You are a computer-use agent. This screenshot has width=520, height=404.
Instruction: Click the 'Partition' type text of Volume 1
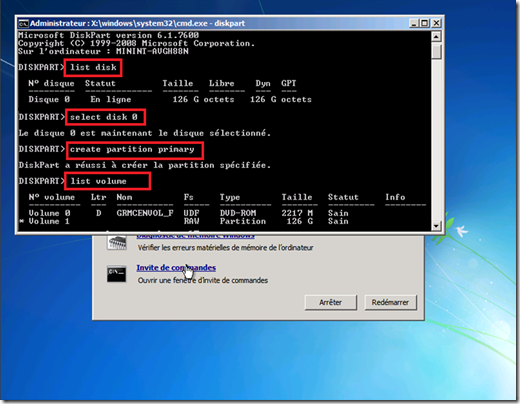[243, 221]
